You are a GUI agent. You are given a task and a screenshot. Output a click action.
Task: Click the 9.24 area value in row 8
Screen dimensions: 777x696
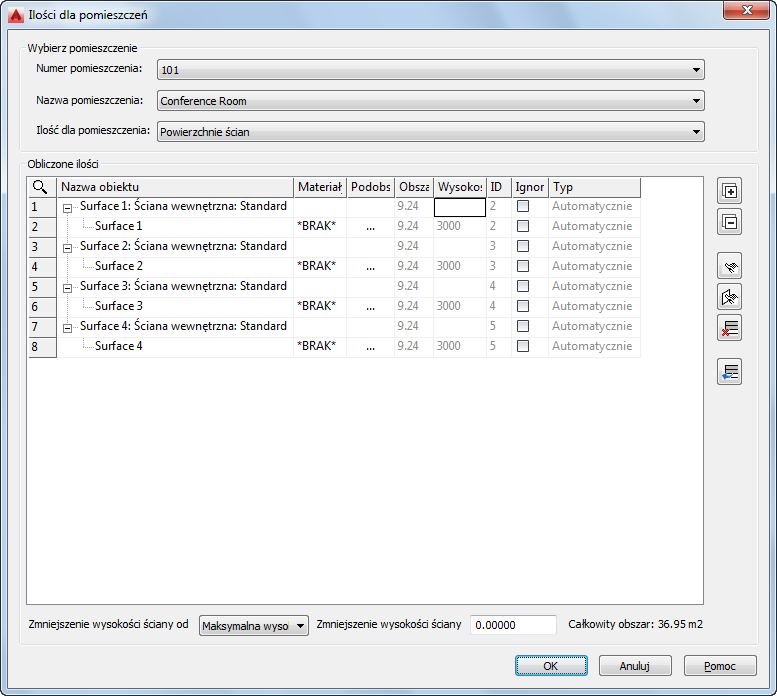tap(408, 346)
